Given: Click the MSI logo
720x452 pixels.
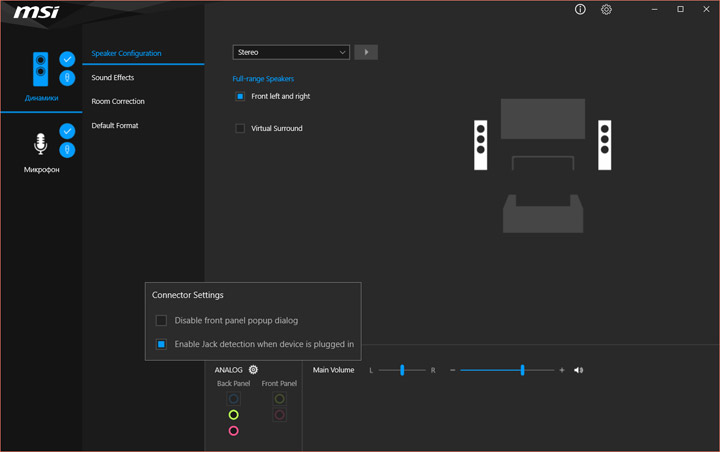Looking at the screenshot, I should tap(36, 11).
